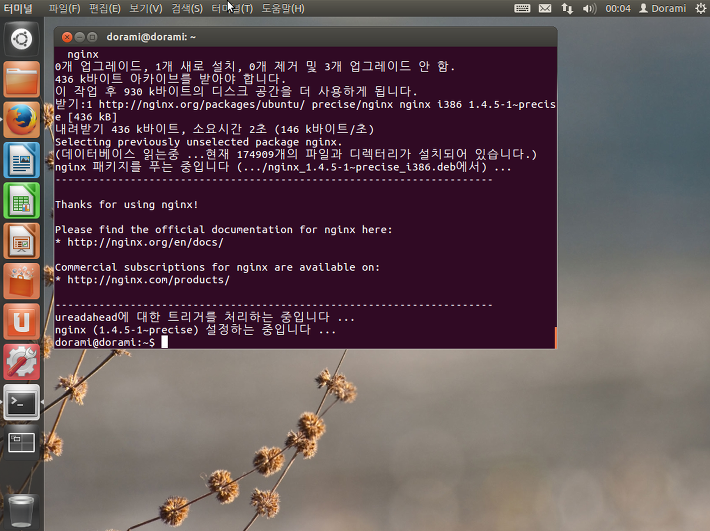Open the 도움말(H) menu
710x531 pixels.
tap(283, 8)
